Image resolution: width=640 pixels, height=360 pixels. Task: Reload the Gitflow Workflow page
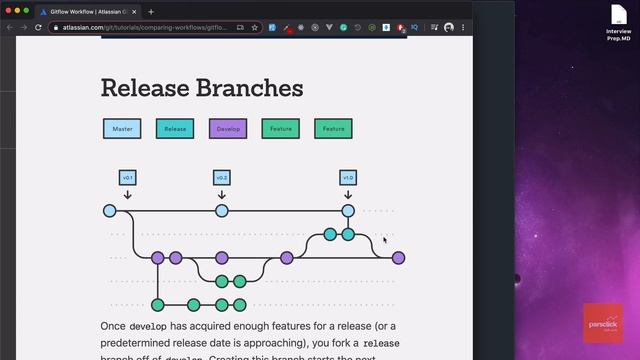coord(38,27)
